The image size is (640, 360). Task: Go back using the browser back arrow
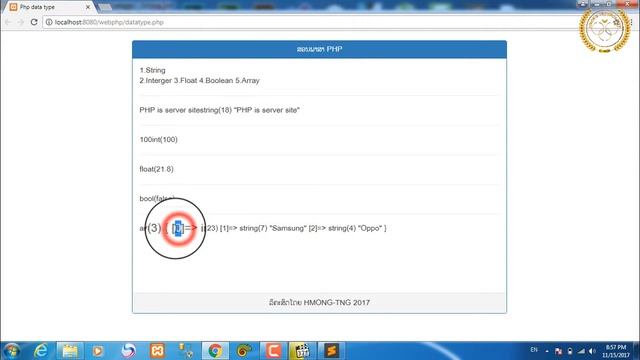click(x=8, y=22)
